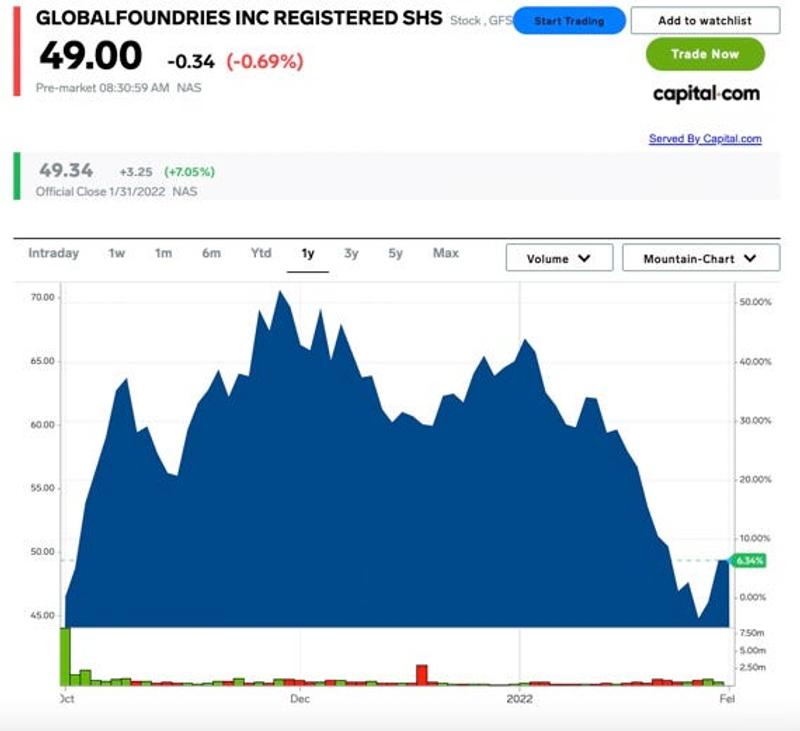Select the 6m time range
The width and height of the screenshot is (800, 731).
click(x=211, y=254)
